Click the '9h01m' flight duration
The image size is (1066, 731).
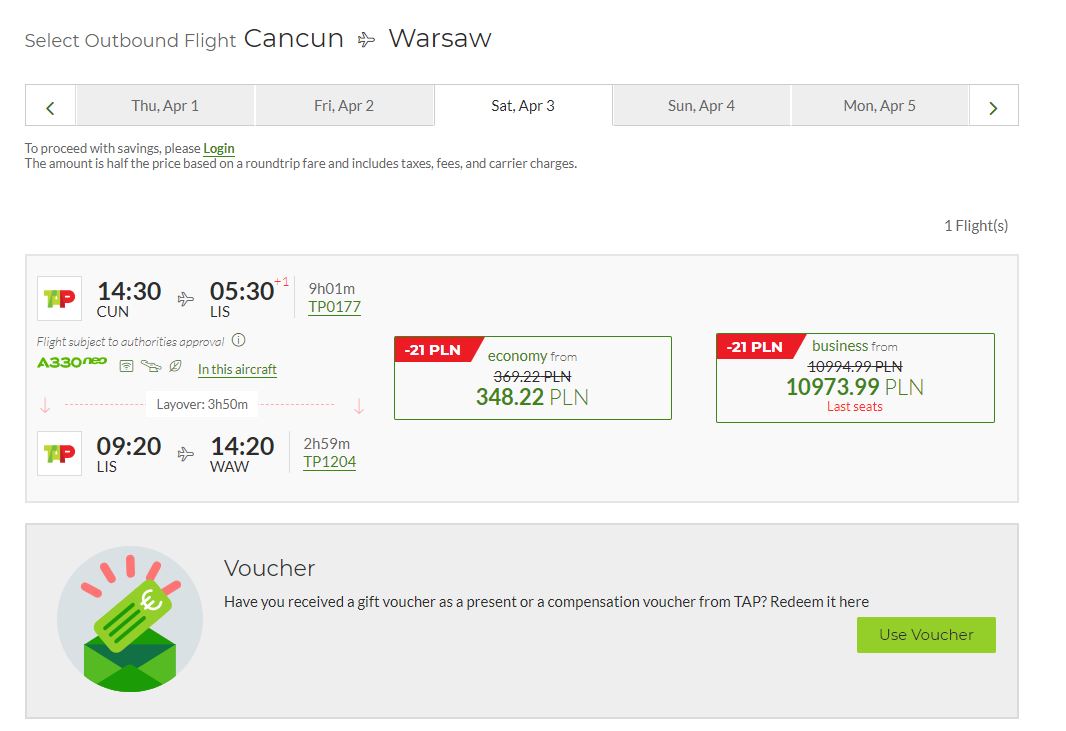tap(332, 289)
